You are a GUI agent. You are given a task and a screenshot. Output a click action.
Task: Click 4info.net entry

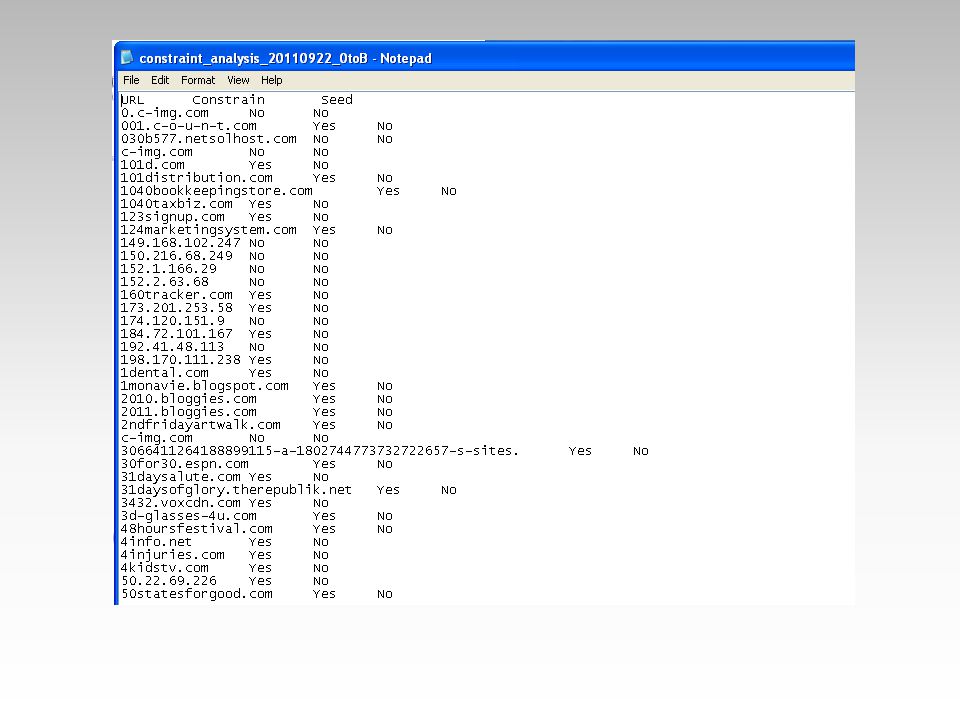pyautogui.click(x=156, y=542)
